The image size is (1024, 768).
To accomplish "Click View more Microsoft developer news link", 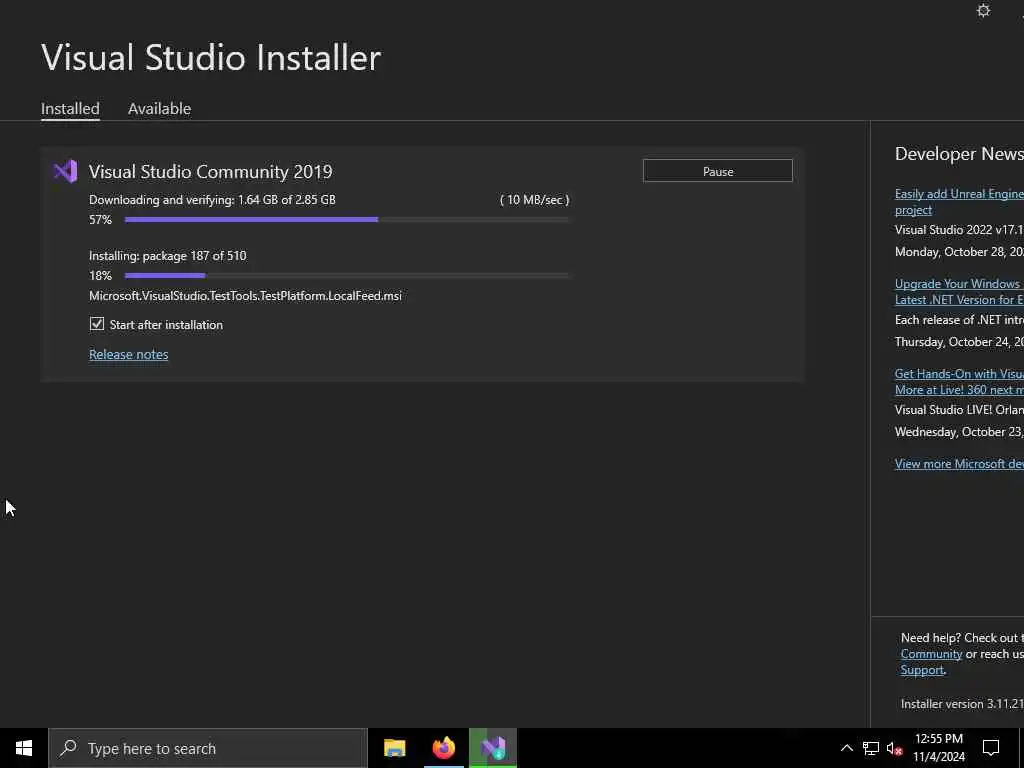I will [x=959, y=464].
